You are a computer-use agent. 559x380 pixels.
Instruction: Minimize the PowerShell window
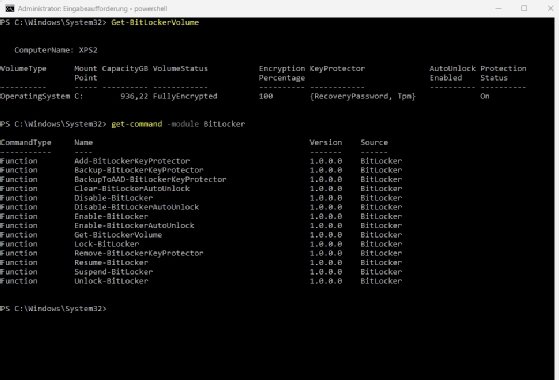click(498, 8)
